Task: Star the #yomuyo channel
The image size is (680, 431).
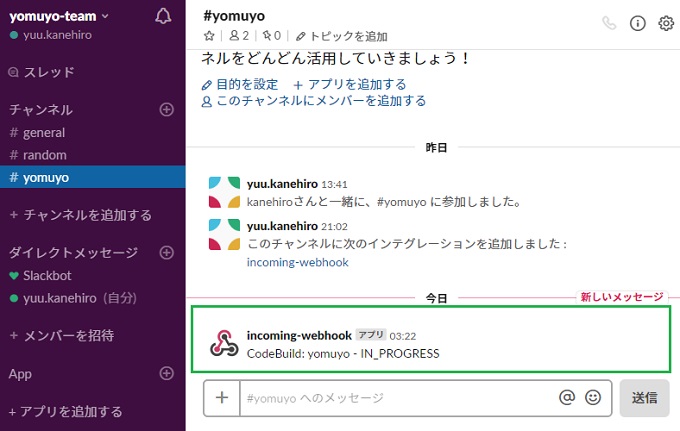Action: point(209,36)
